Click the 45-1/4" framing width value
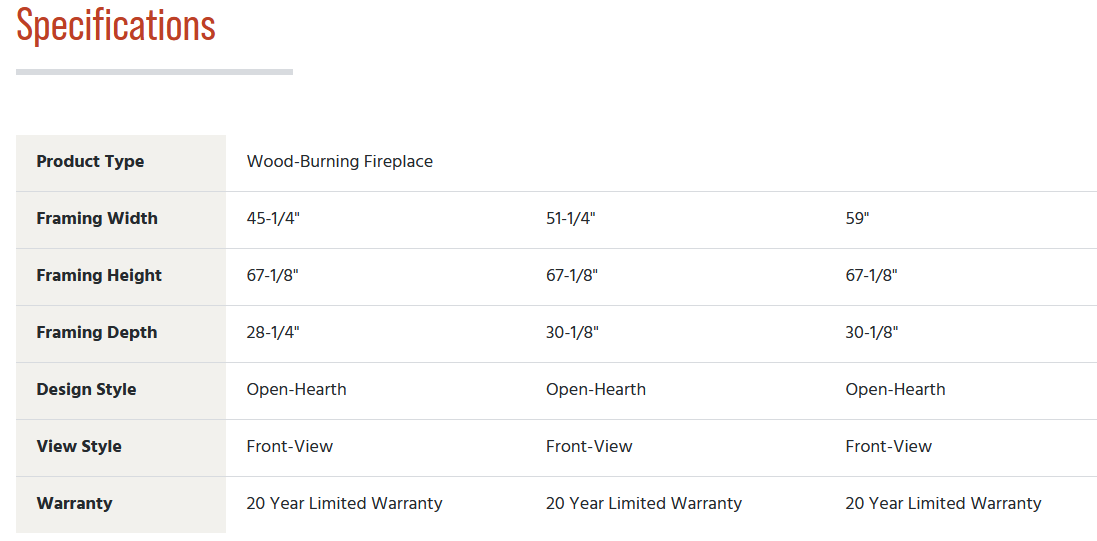Viewport: 1097px width, 541px height. click(x=273, y=218)
